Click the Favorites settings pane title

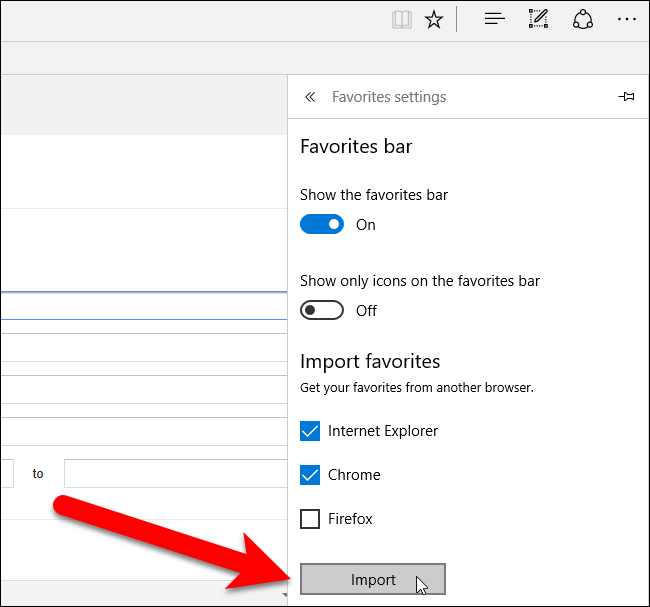pyautogui.click(x=389, y=97)
